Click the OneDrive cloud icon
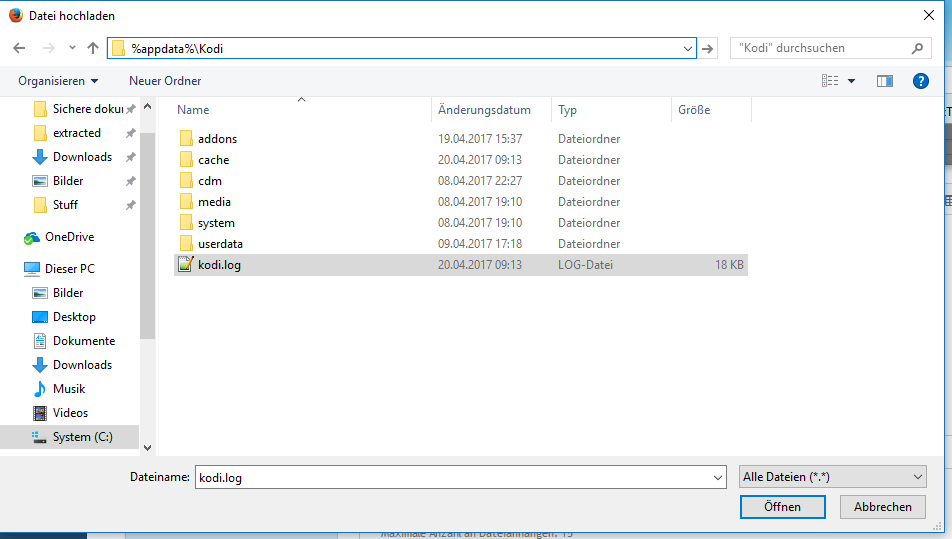The image size is (952, 539). click(32, 237)
